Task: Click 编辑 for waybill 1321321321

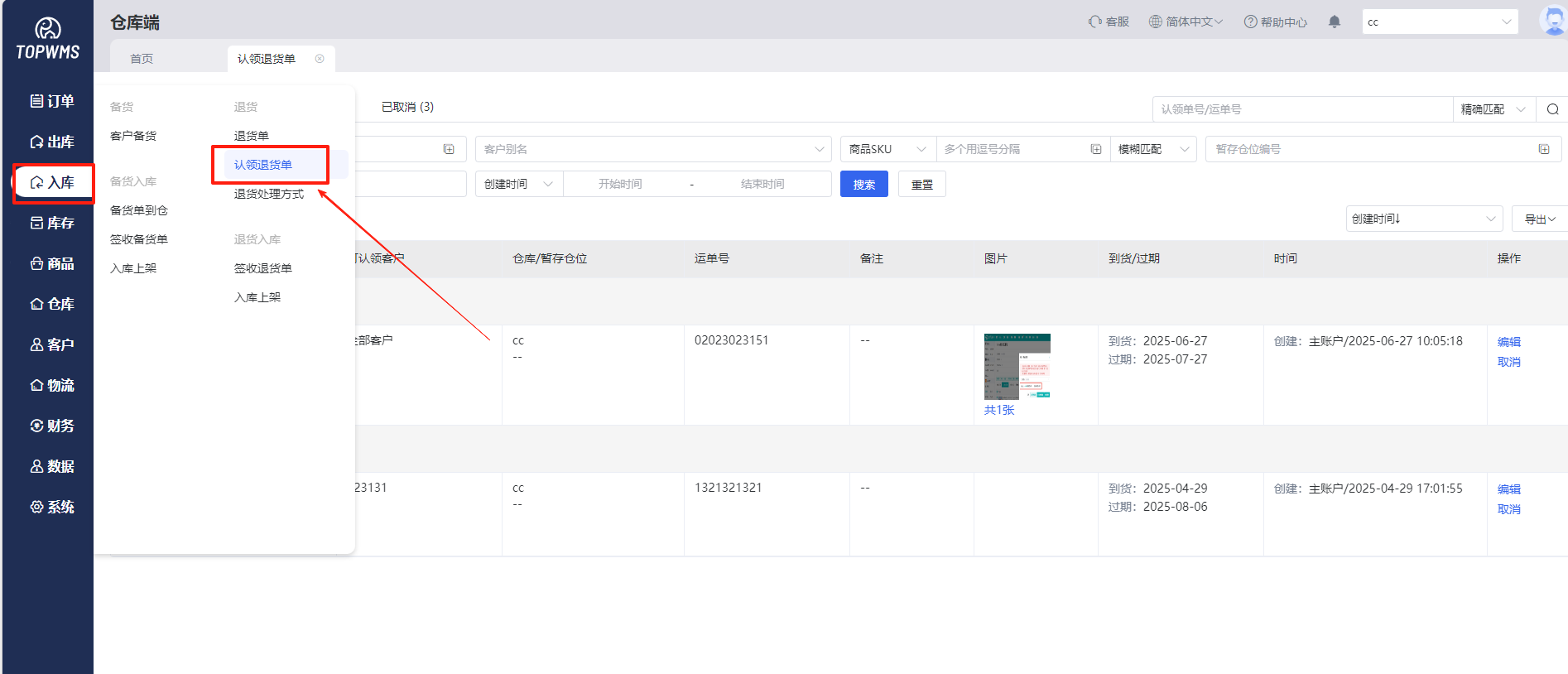Action: (x=1509, y=489)
